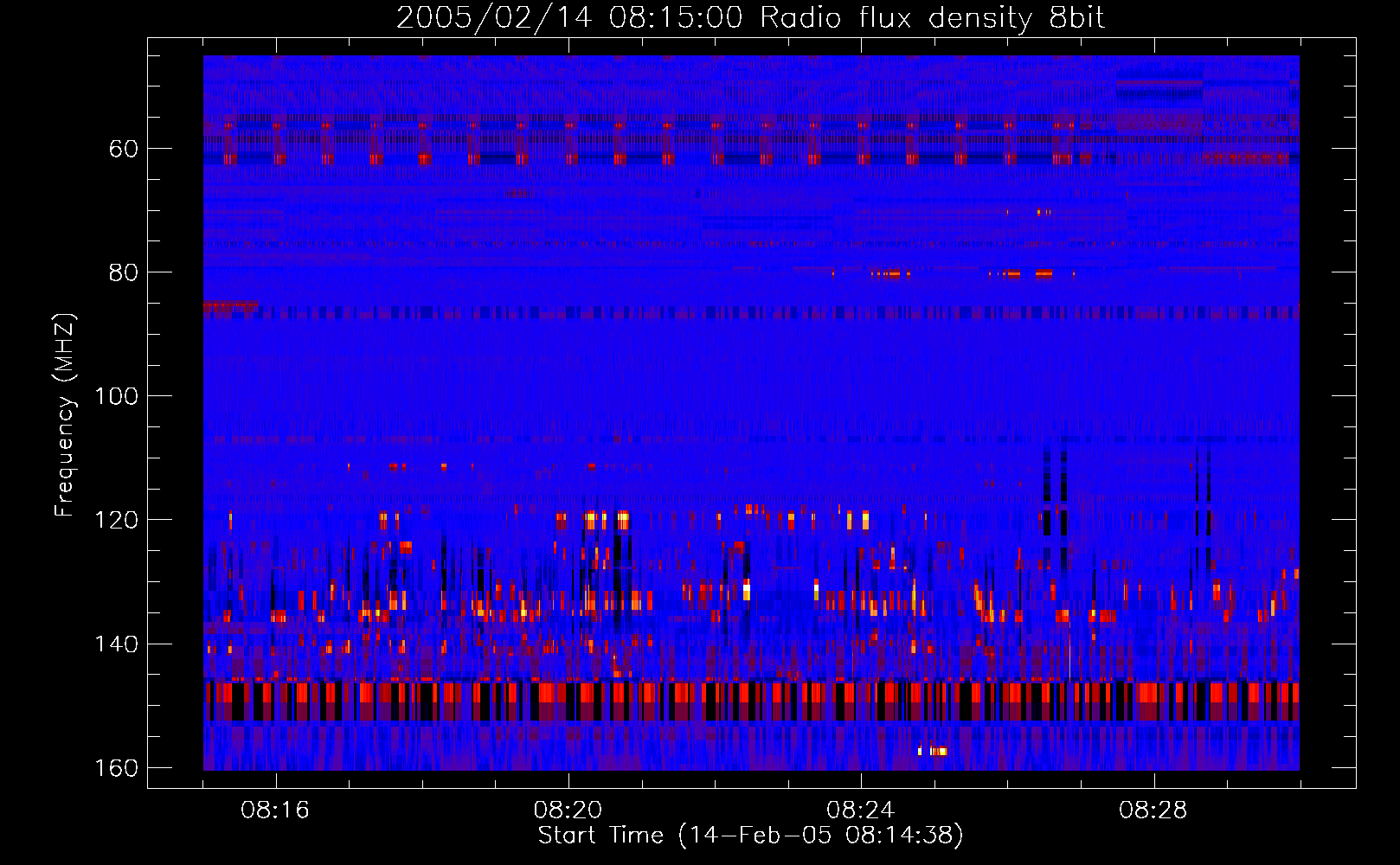The width and height of the screenshot is (1400, 865).
Task: Select the 120 frequency tick label
Action: coord(116,520)
